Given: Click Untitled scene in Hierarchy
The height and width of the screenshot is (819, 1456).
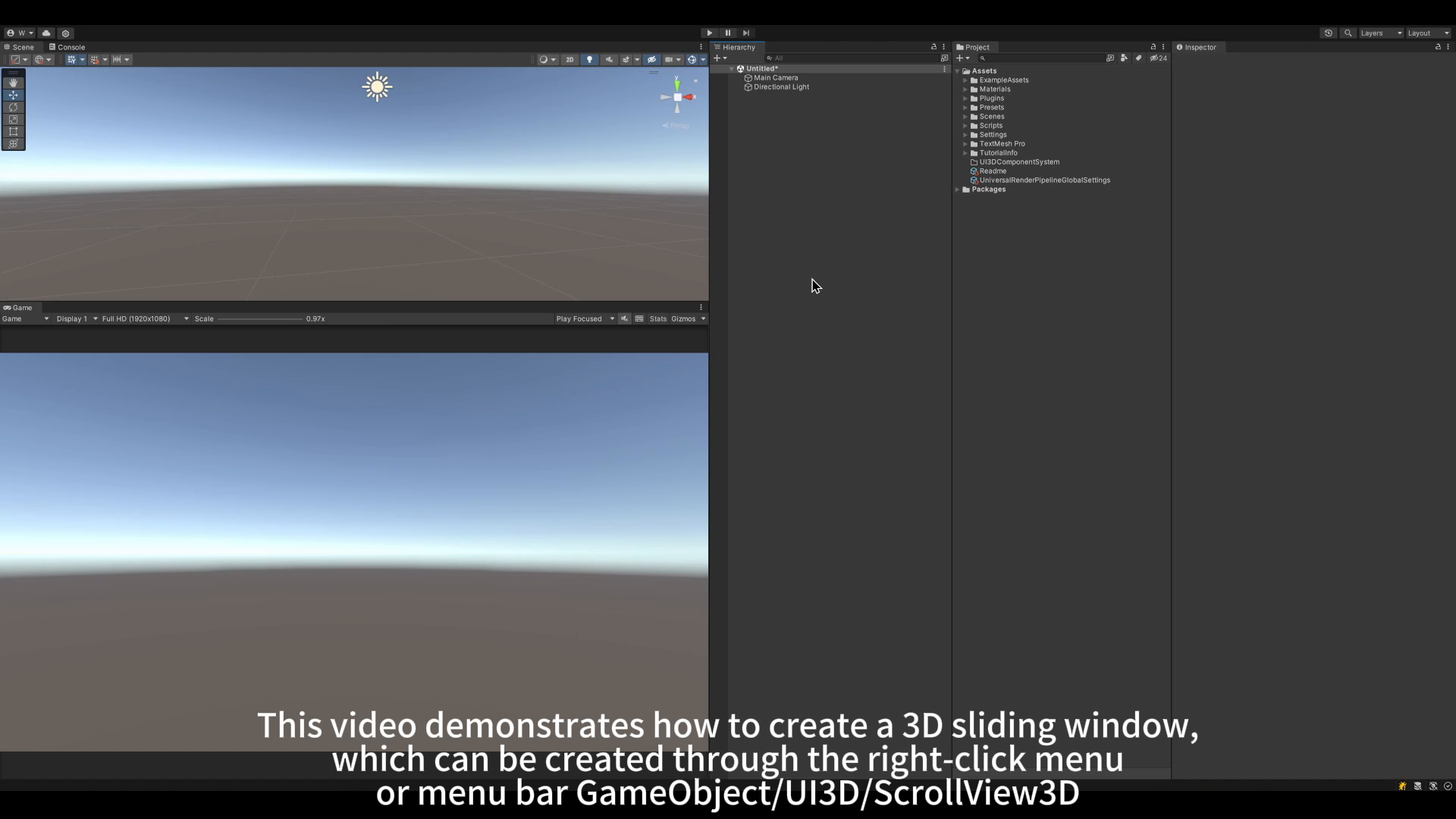Looking at the screenshot, I should (762, 68).
